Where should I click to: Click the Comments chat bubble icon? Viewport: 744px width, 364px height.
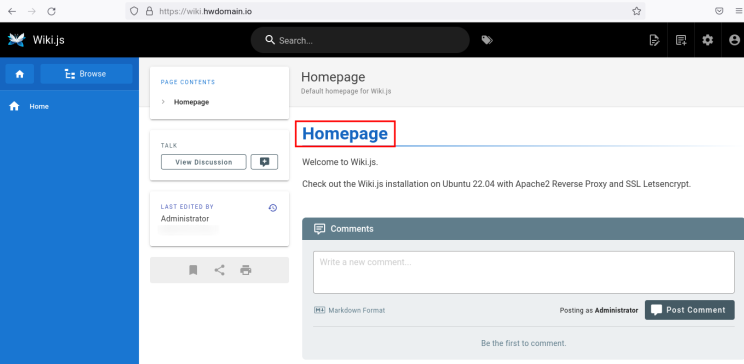(x=319, y=229)
